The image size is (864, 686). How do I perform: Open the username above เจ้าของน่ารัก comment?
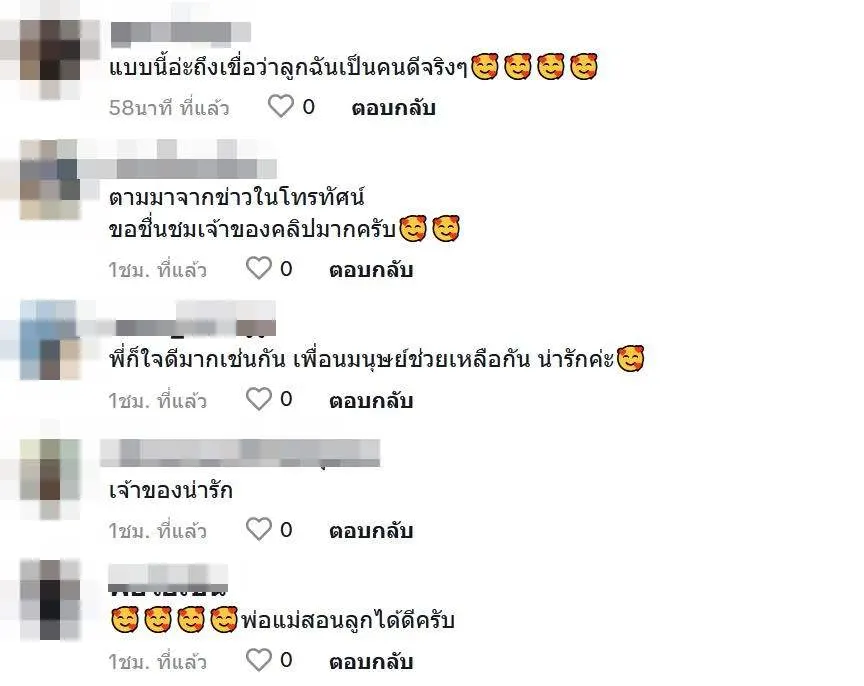240,453
